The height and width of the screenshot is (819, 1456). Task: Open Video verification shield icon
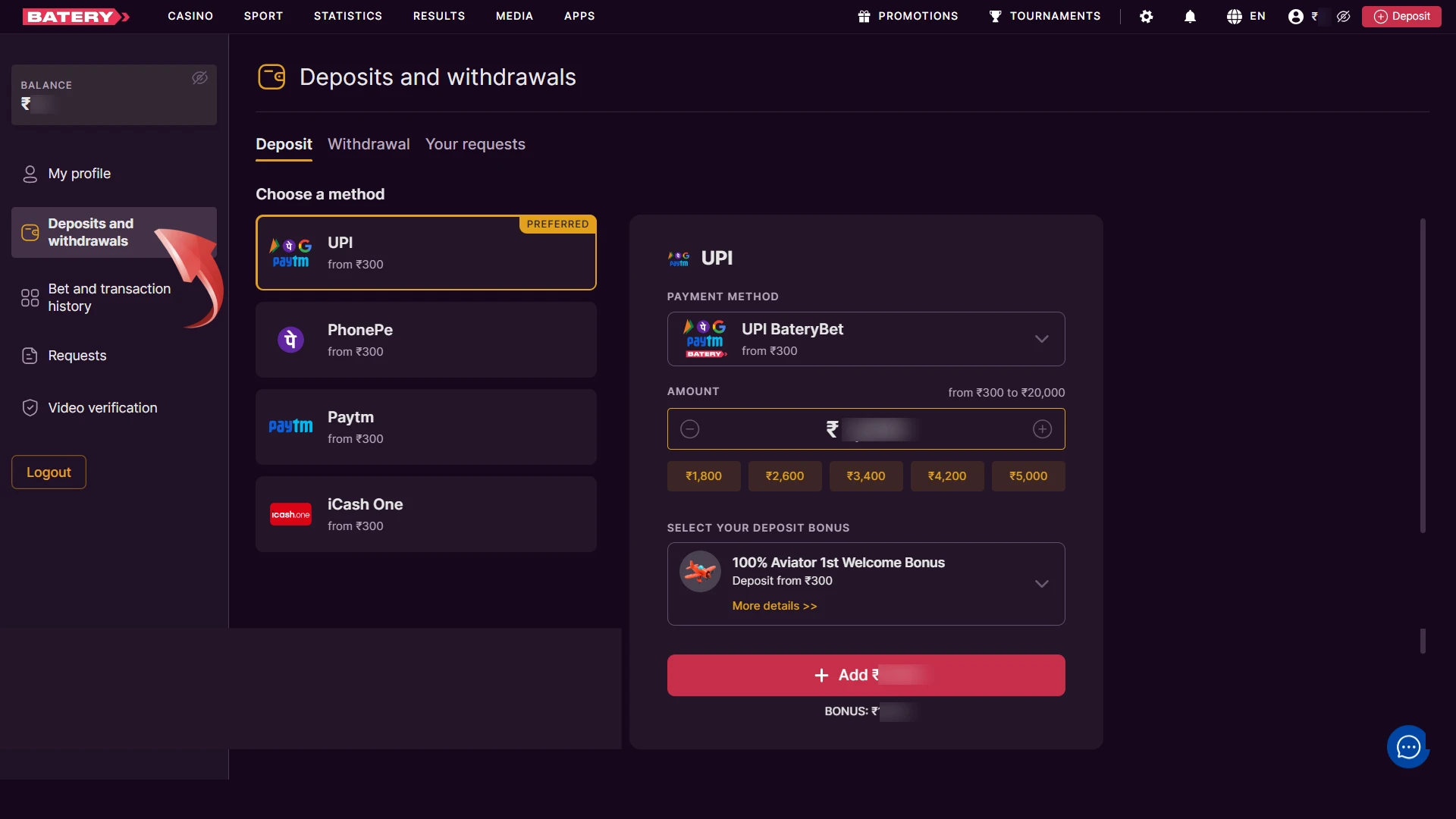pyautogui.click(x=30, y=407)
